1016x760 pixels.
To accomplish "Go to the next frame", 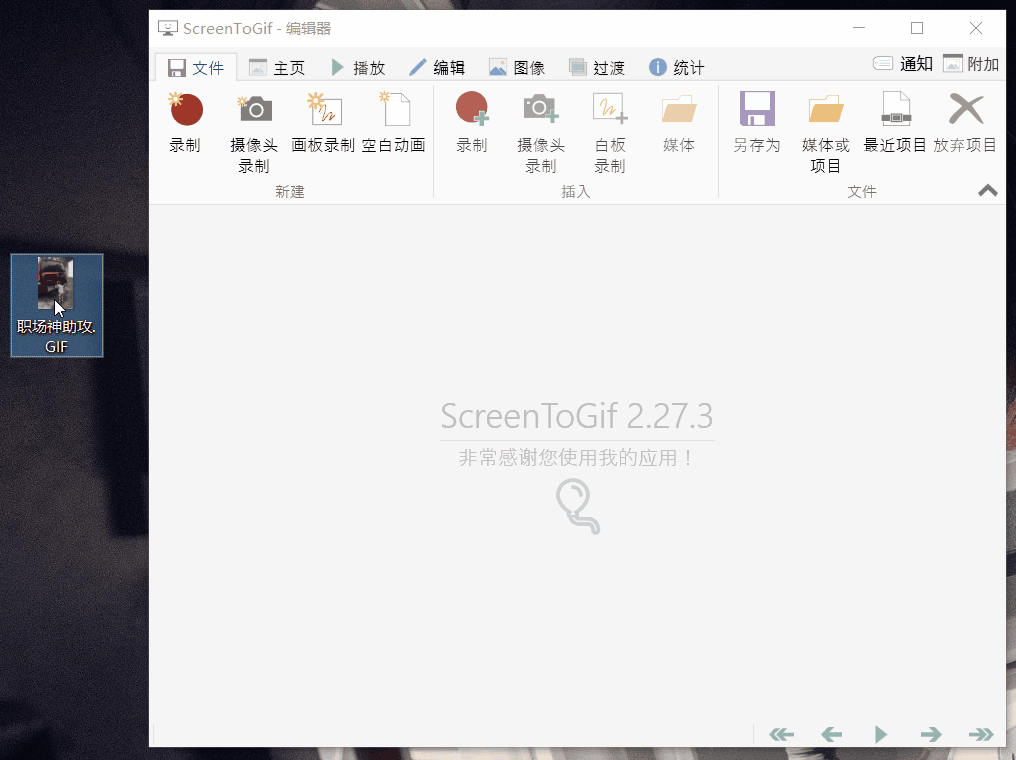I will tap(931, 734).
